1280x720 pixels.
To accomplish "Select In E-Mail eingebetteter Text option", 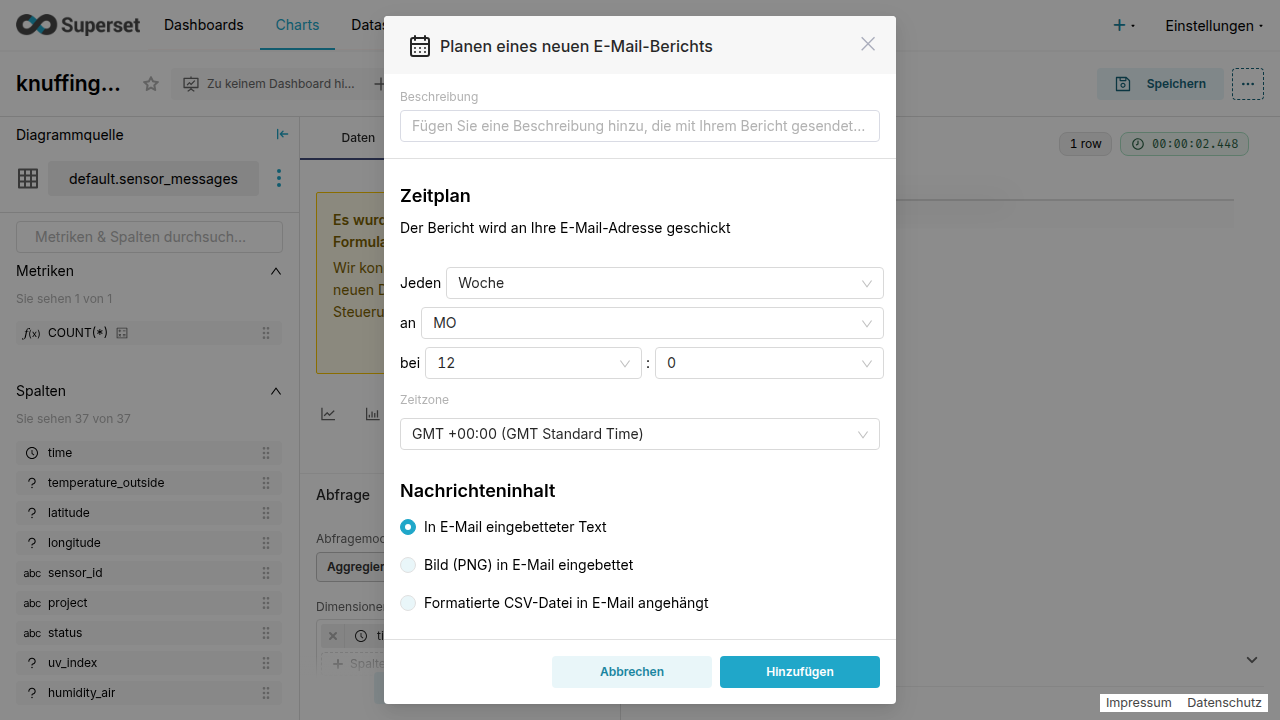I will [408, 527].
